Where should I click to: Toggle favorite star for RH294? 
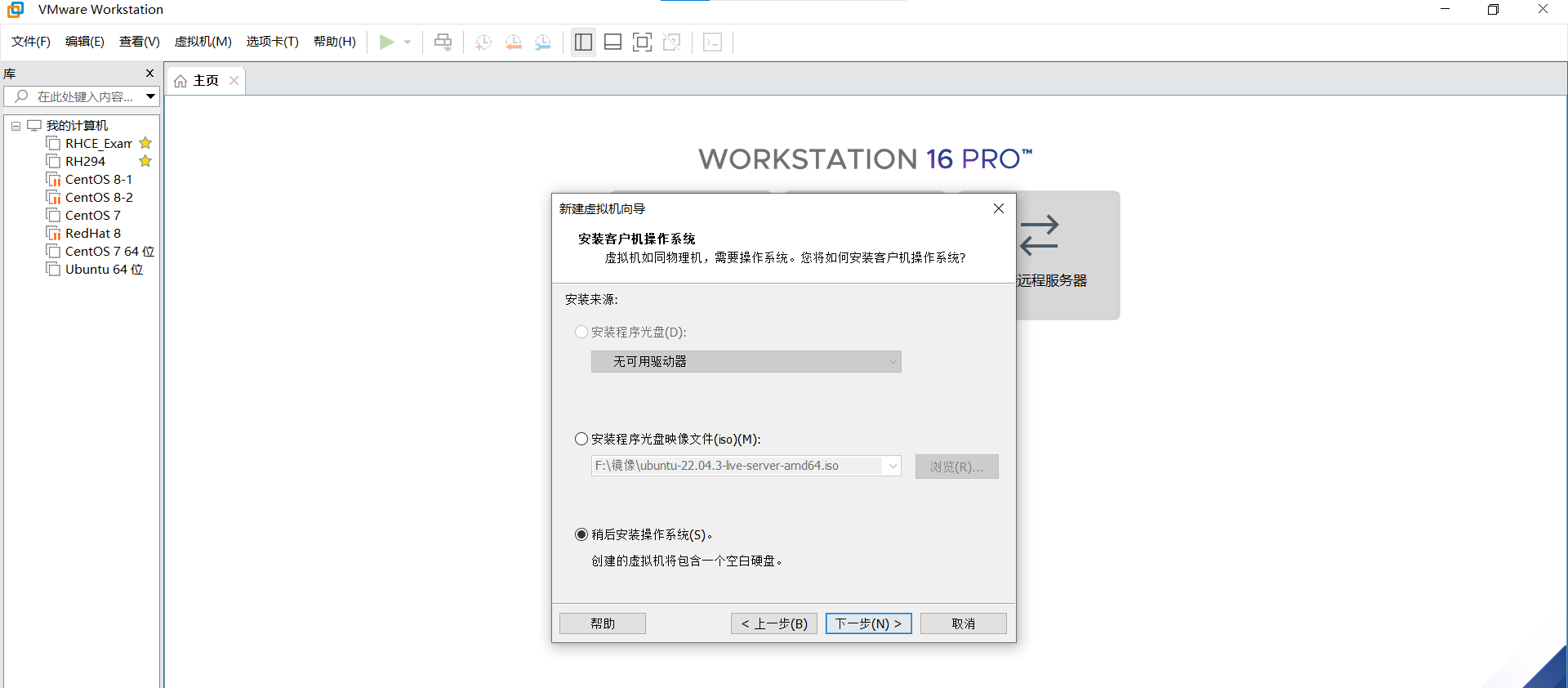tap(145, 161)
